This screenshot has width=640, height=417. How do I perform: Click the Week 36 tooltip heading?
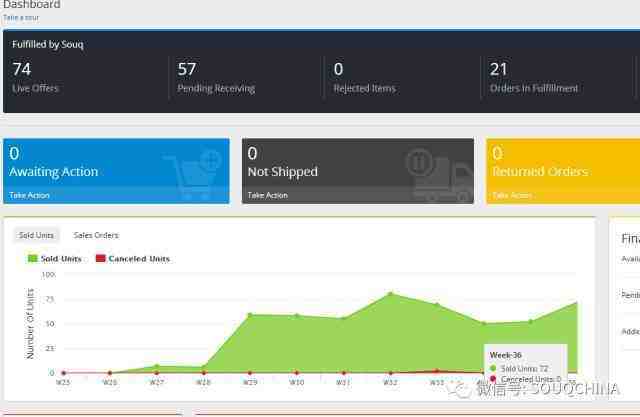point(505,355)
